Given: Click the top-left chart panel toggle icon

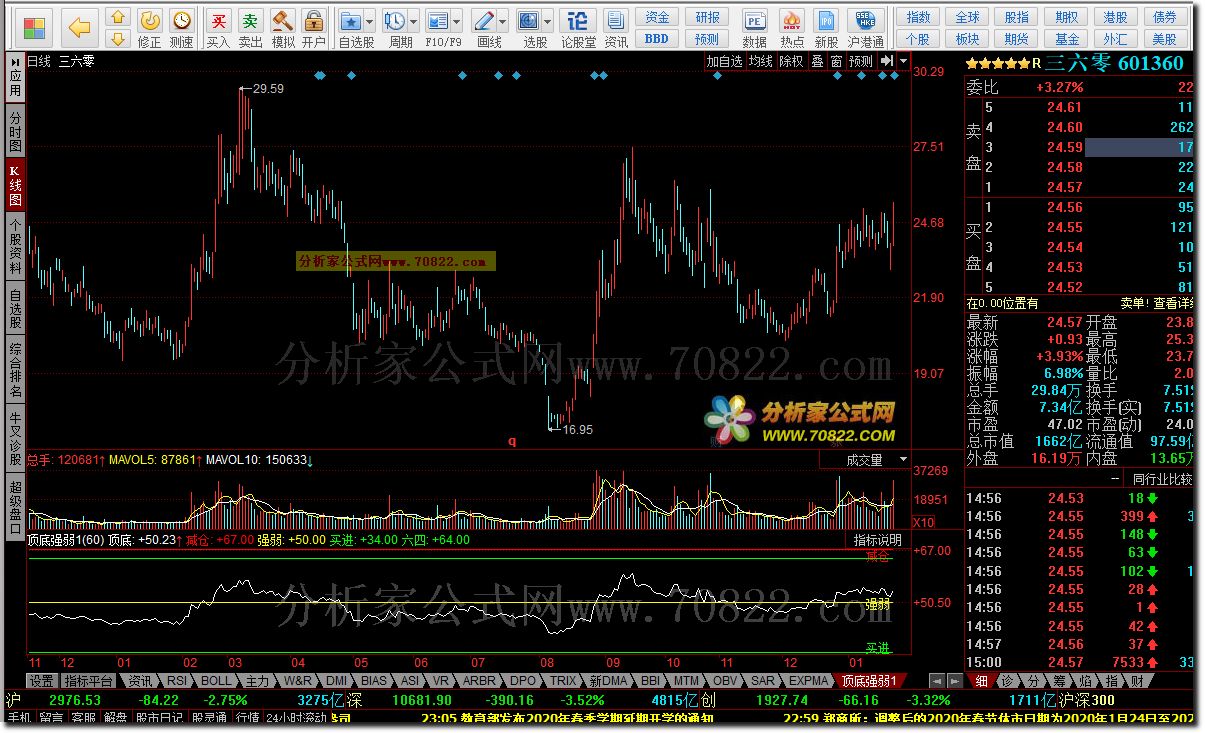Looking at the screenshot, I should pos(13,61).
